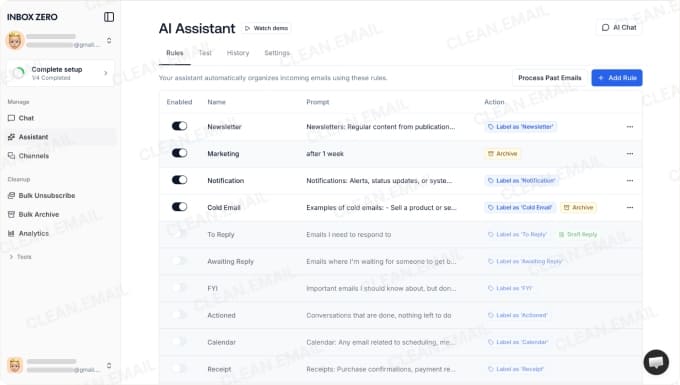Open the AI Chat button
680x385 pixels.
(619, 27)
